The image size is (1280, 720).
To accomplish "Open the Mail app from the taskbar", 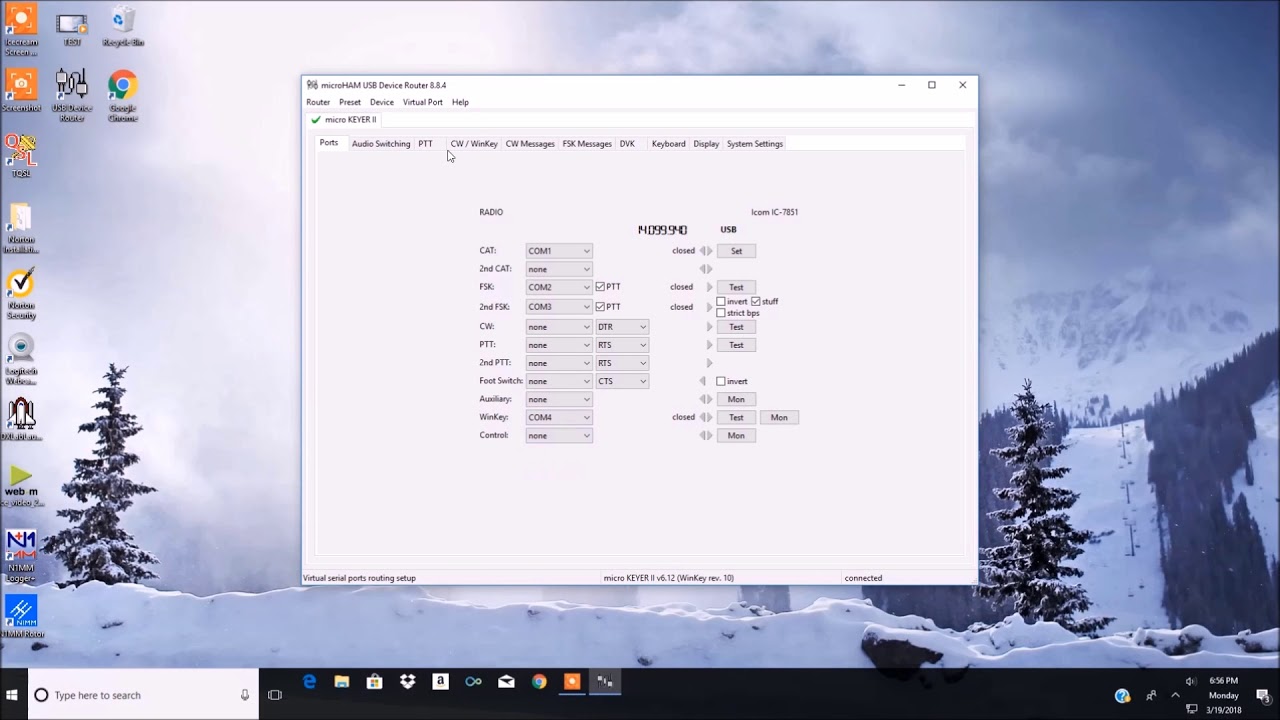I will [x=506, y=682].
